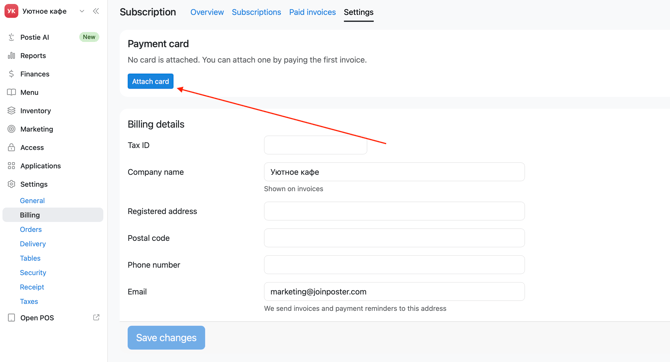Click the Registered address field

tap(394, 211)
